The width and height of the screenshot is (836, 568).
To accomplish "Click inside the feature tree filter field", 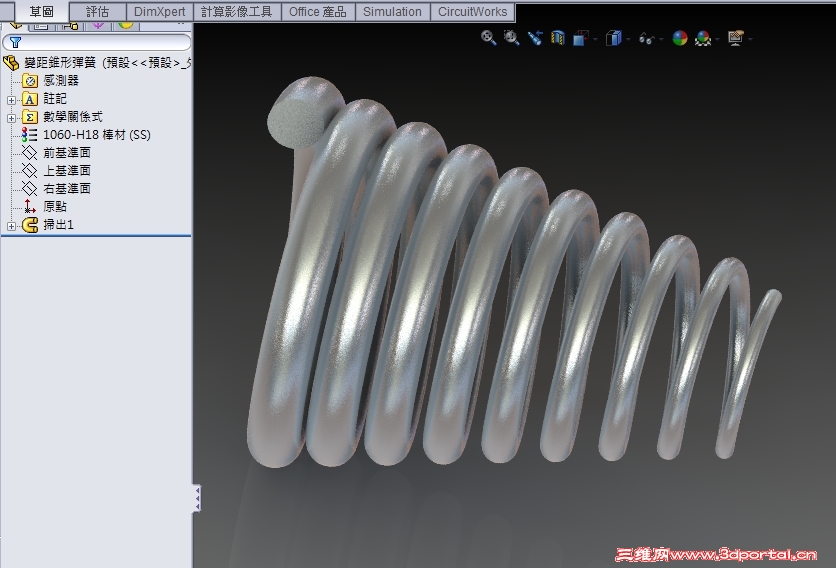I will click(97, 42).
